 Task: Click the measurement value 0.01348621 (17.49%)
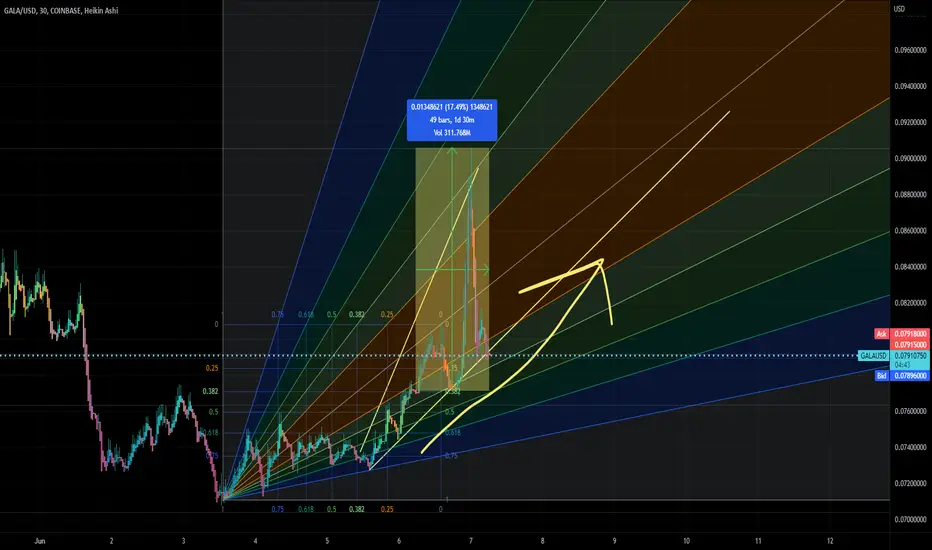point(439,107)
